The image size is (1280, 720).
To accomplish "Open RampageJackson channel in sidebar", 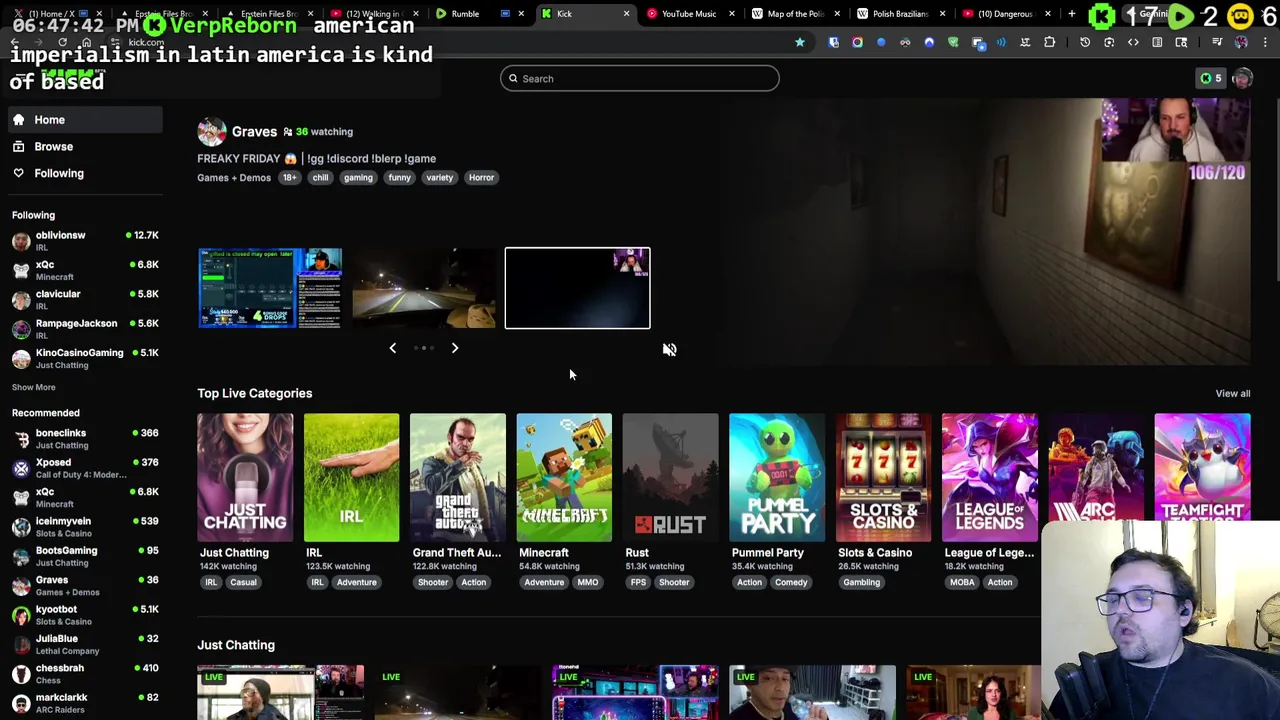I will pyautogui.click(x=85, y=329).
